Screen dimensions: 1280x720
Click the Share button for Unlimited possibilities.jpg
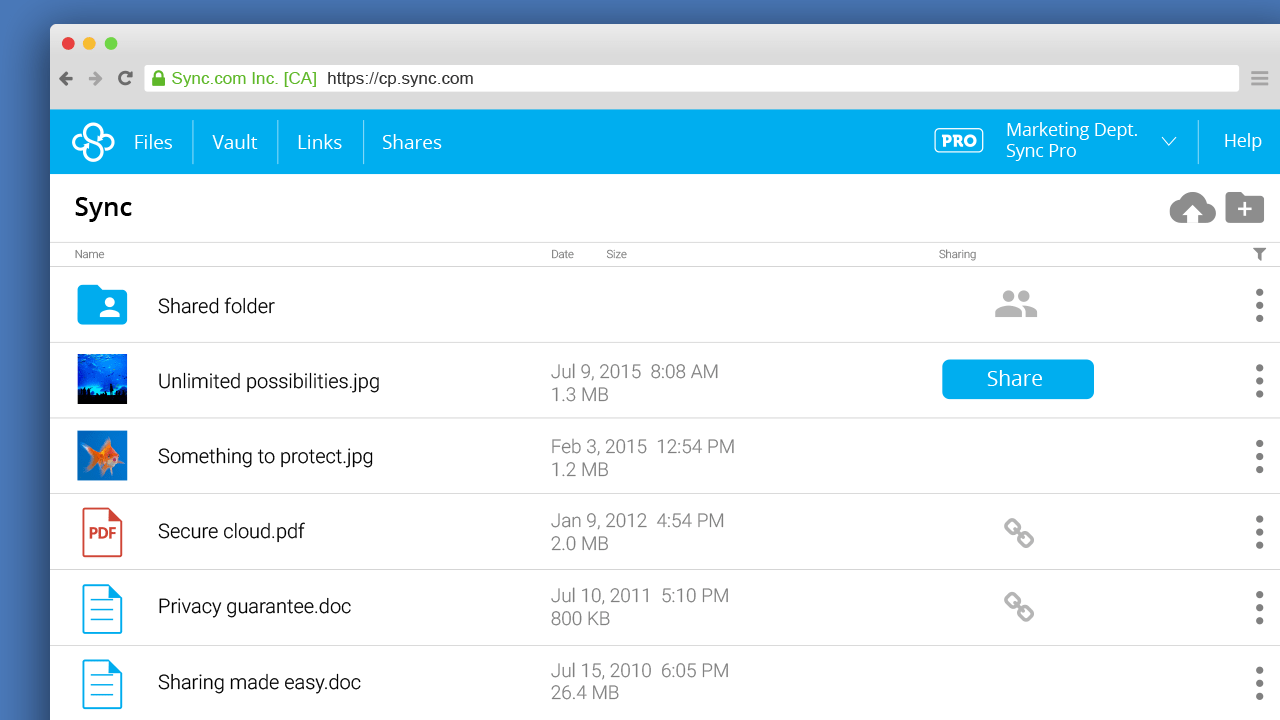[x=1017, y=379]
